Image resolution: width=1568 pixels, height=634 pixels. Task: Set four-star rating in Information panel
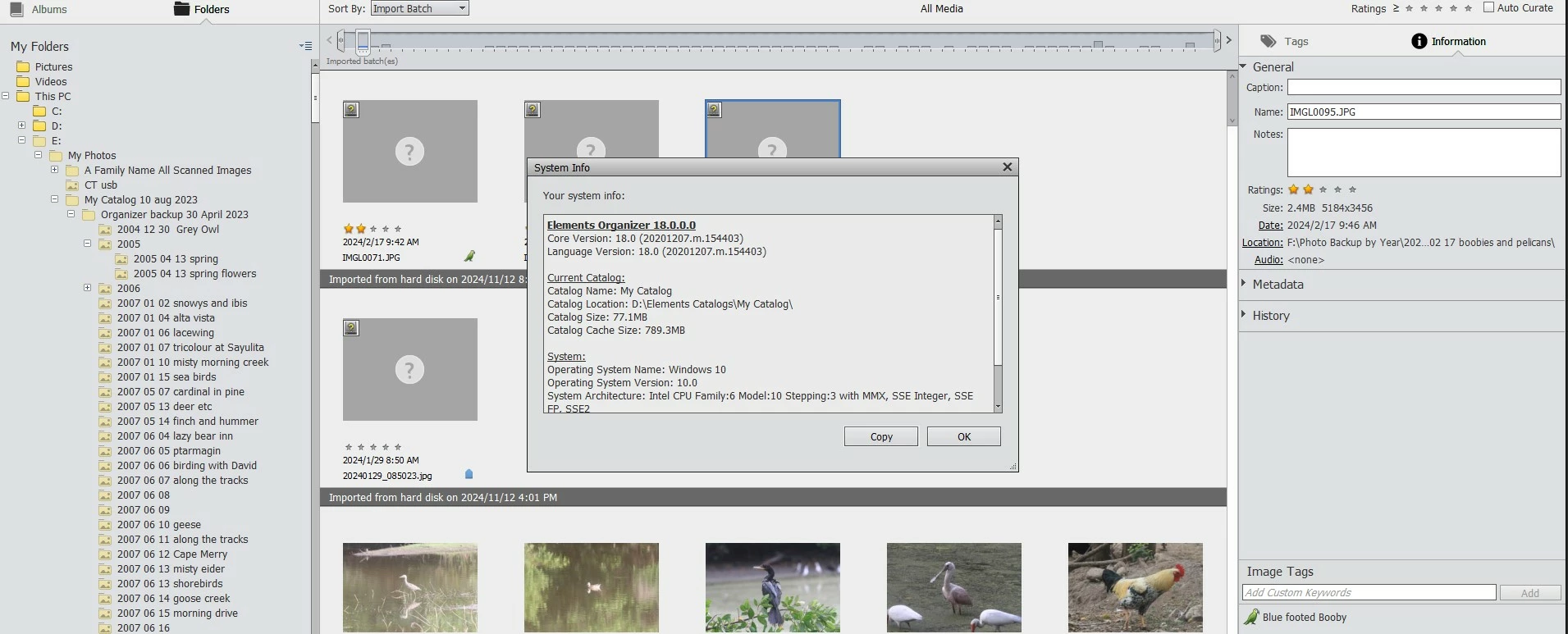click(1337, 189)
